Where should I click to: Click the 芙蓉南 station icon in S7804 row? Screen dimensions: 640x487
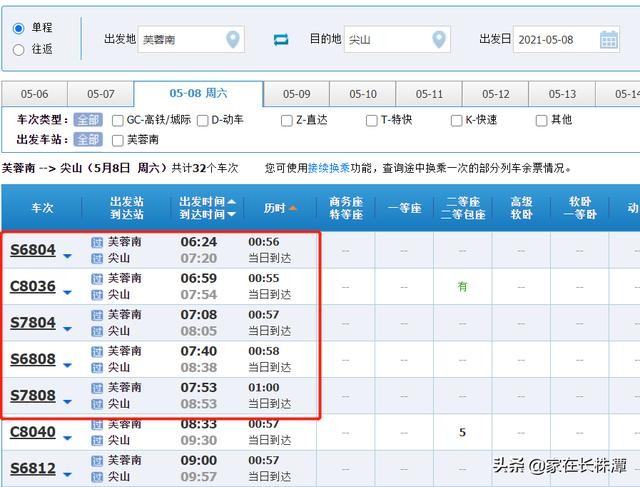click(97, 315)
